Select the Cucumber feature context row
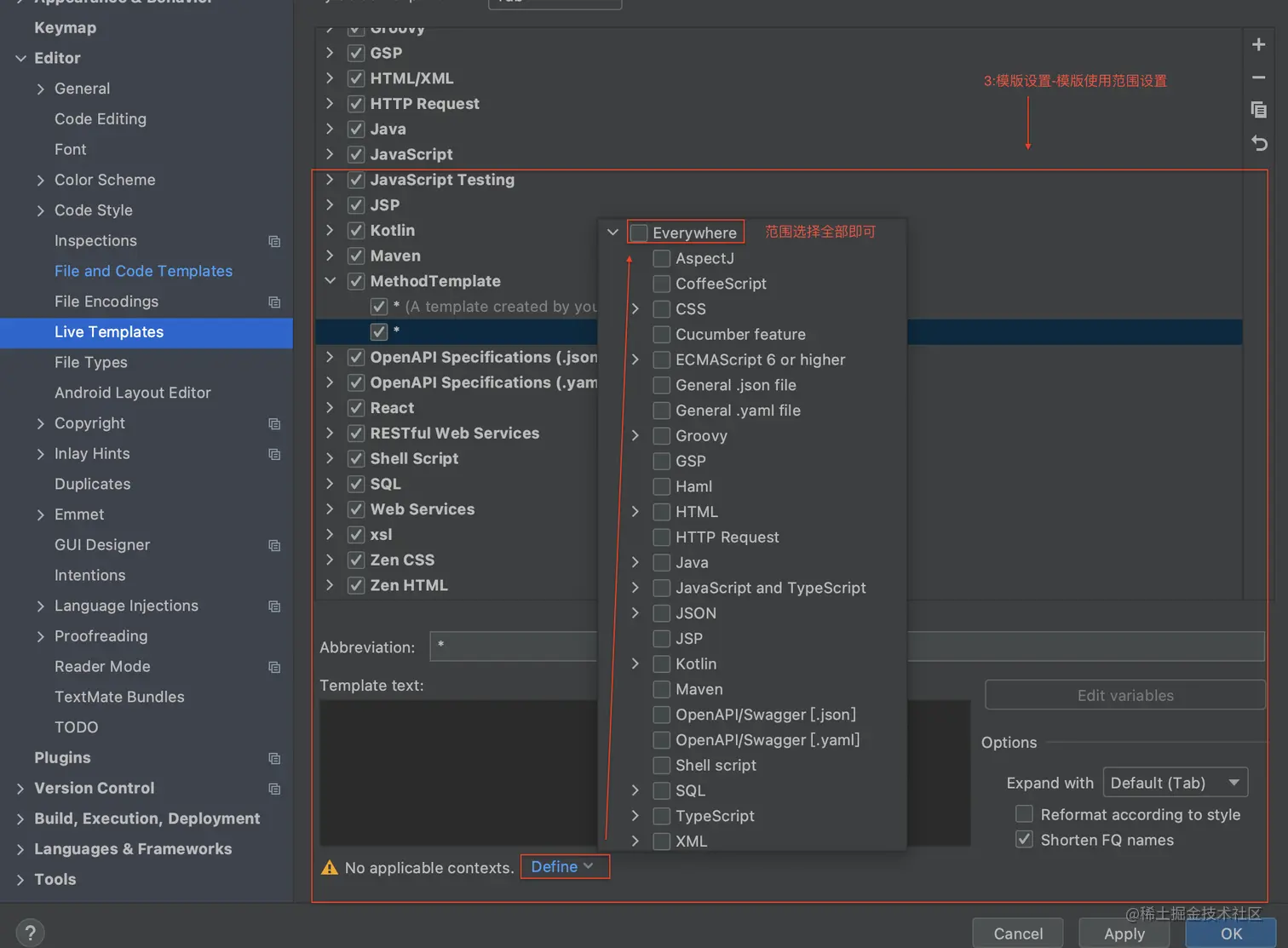1288x948 pixels. tap(740, 334)
